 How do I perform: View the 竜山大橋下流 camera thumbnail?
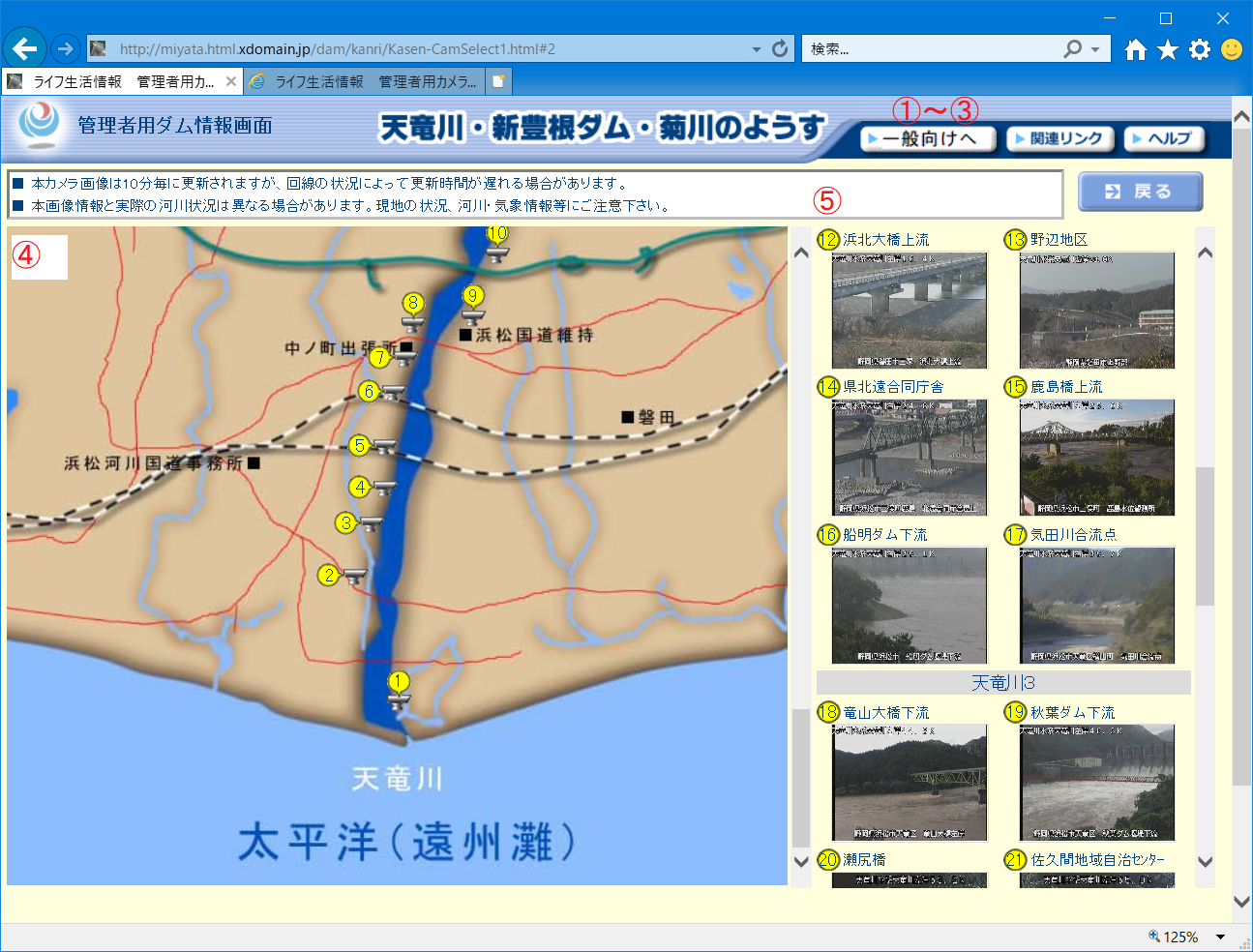pos(910,783)
